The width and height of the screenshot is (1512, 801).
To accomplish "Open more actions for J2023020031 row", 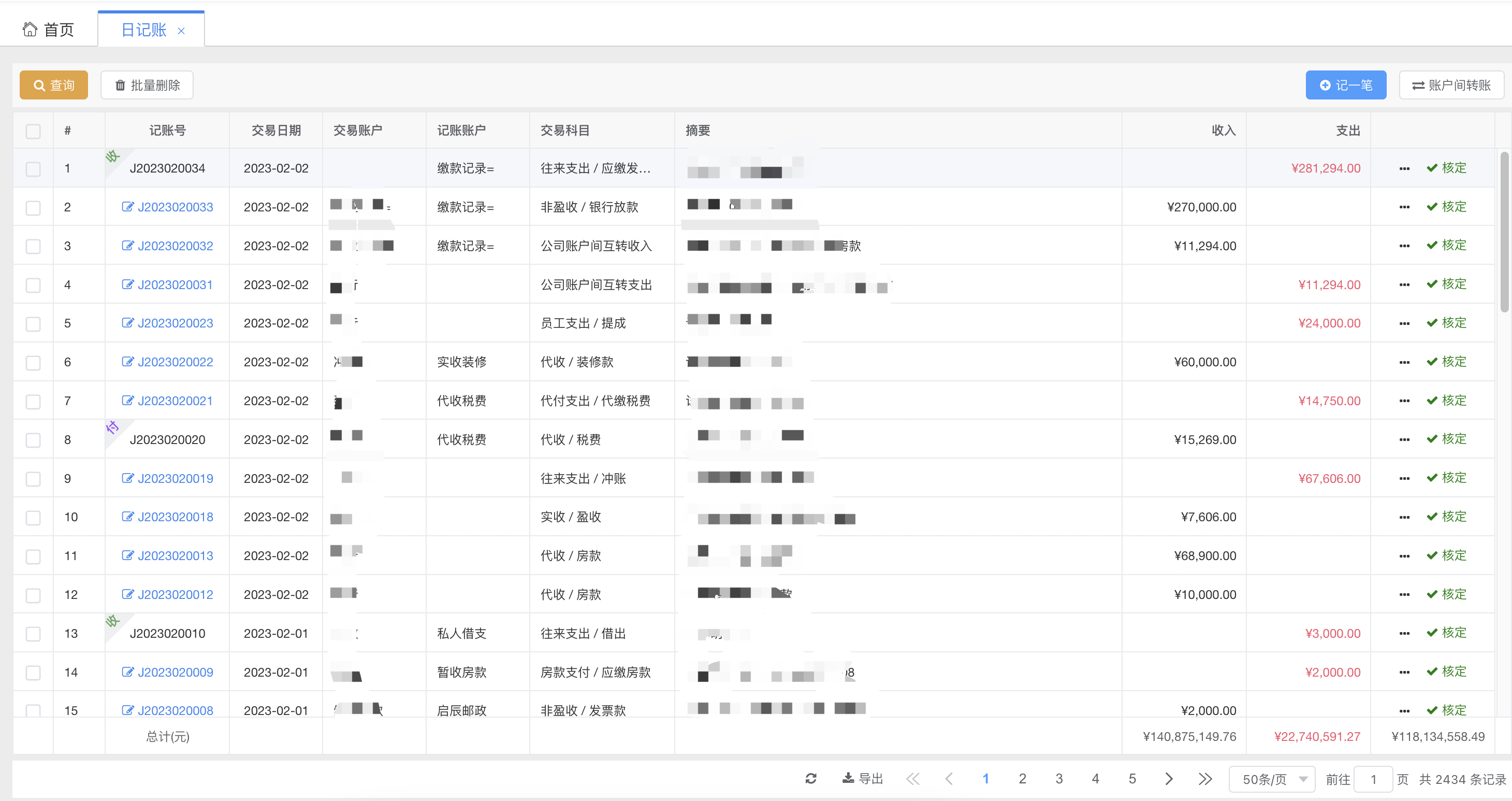I will click(x=1404, y=284).
